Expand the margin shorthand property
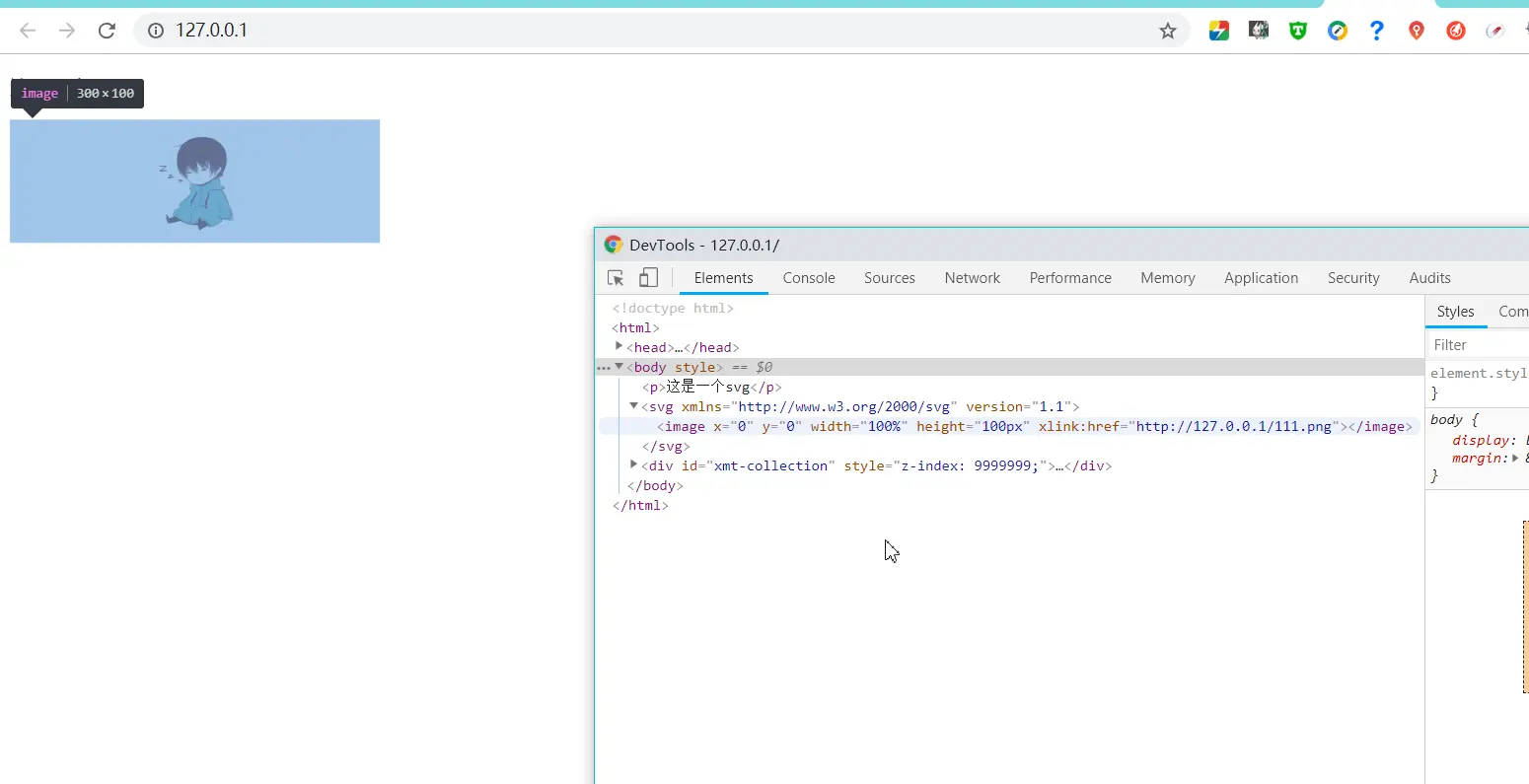This screenshot has height=784, width=1529. [1515, 458]
